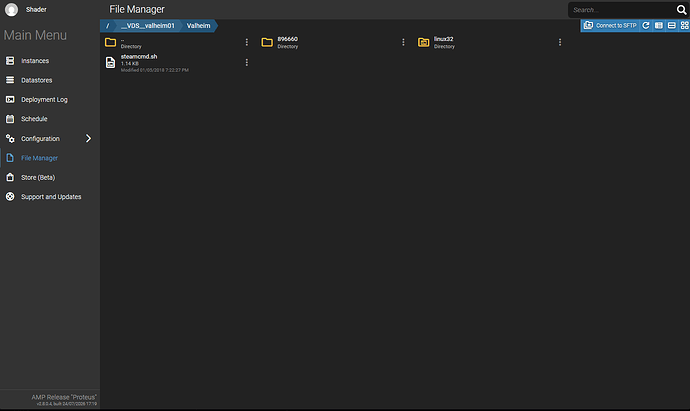Click the Deployment Log terminal icon
This screenshot has height=411, width=690.
[x=10, y=99]
